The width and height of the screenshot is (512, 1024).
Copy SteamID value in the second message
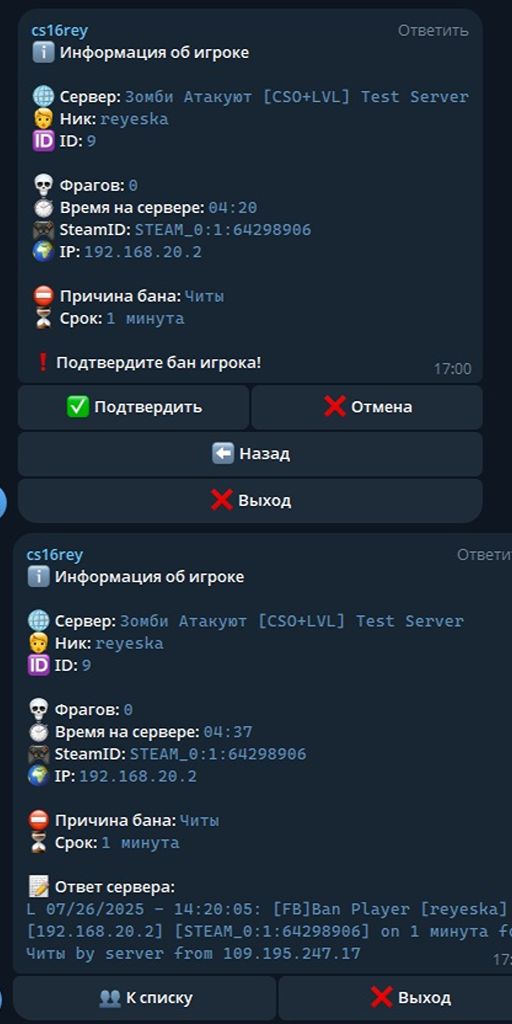217,754
